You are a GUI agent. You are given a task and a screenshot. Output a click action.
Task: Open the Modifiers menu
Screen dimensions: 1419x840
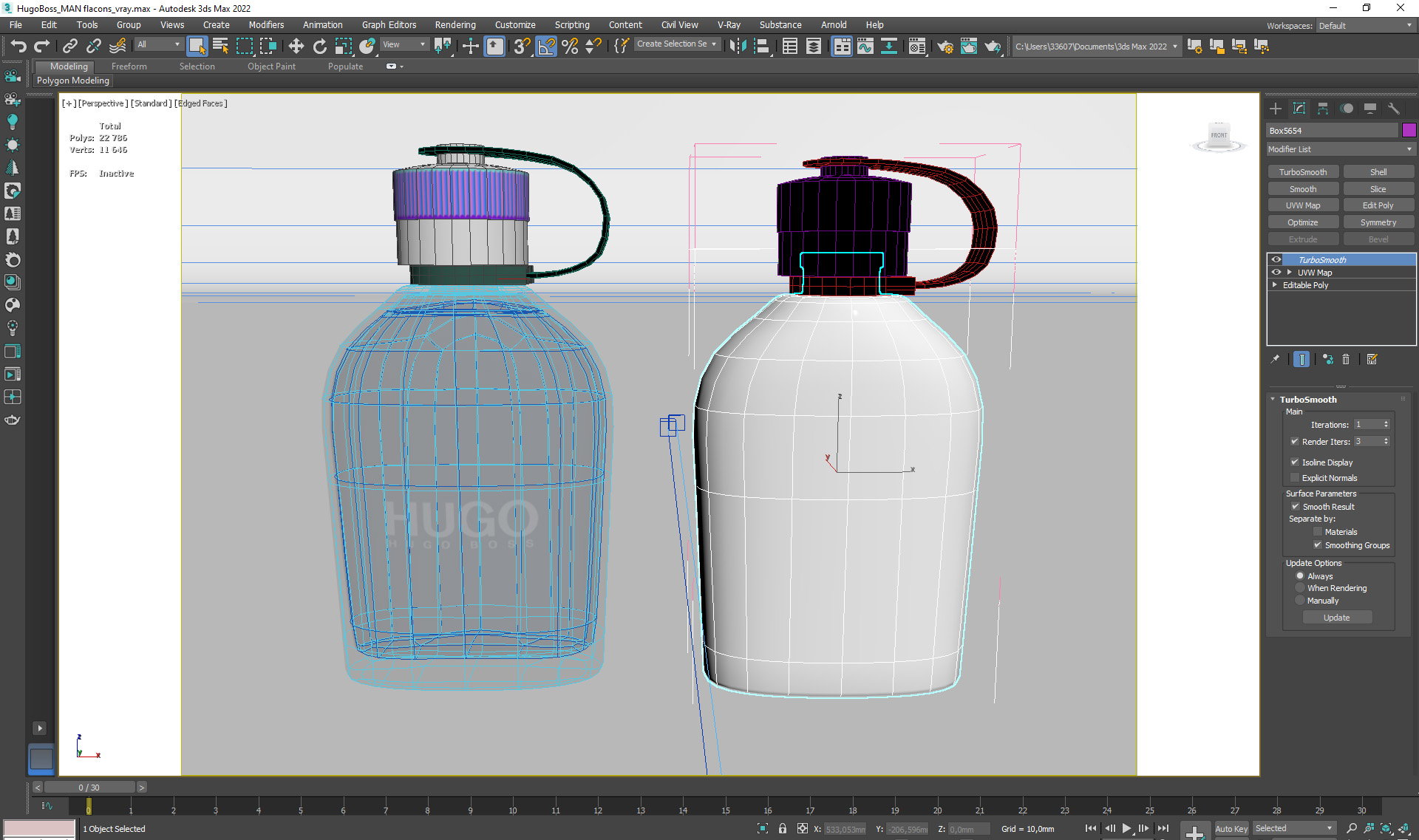(266, 25)
